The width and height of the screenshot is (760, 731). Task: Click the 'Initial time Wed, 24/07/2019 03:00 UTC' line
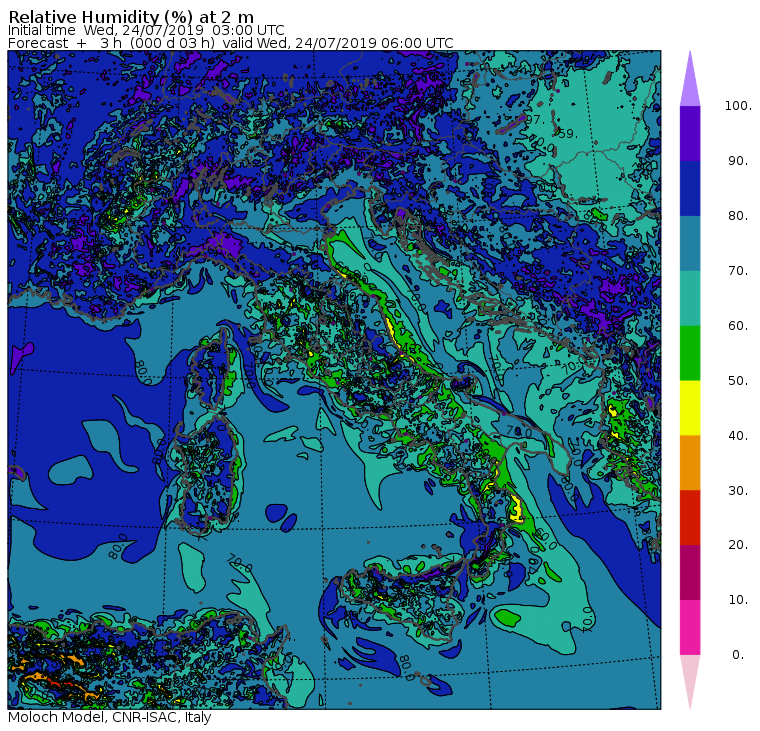(x=146, y=30)
